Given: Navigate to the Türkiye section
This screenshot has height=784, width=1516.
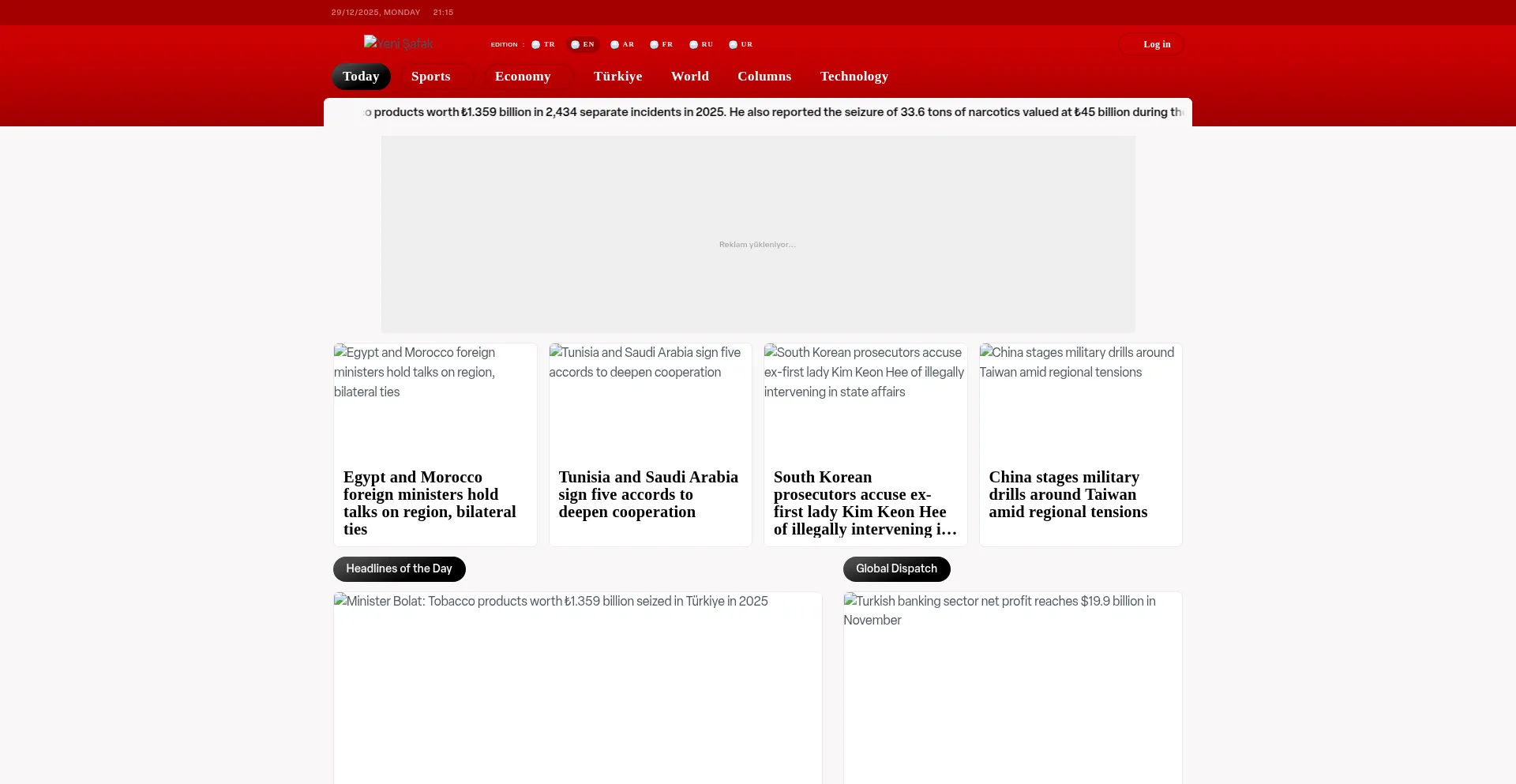Looking at the screenshot, I should (617, 77).
